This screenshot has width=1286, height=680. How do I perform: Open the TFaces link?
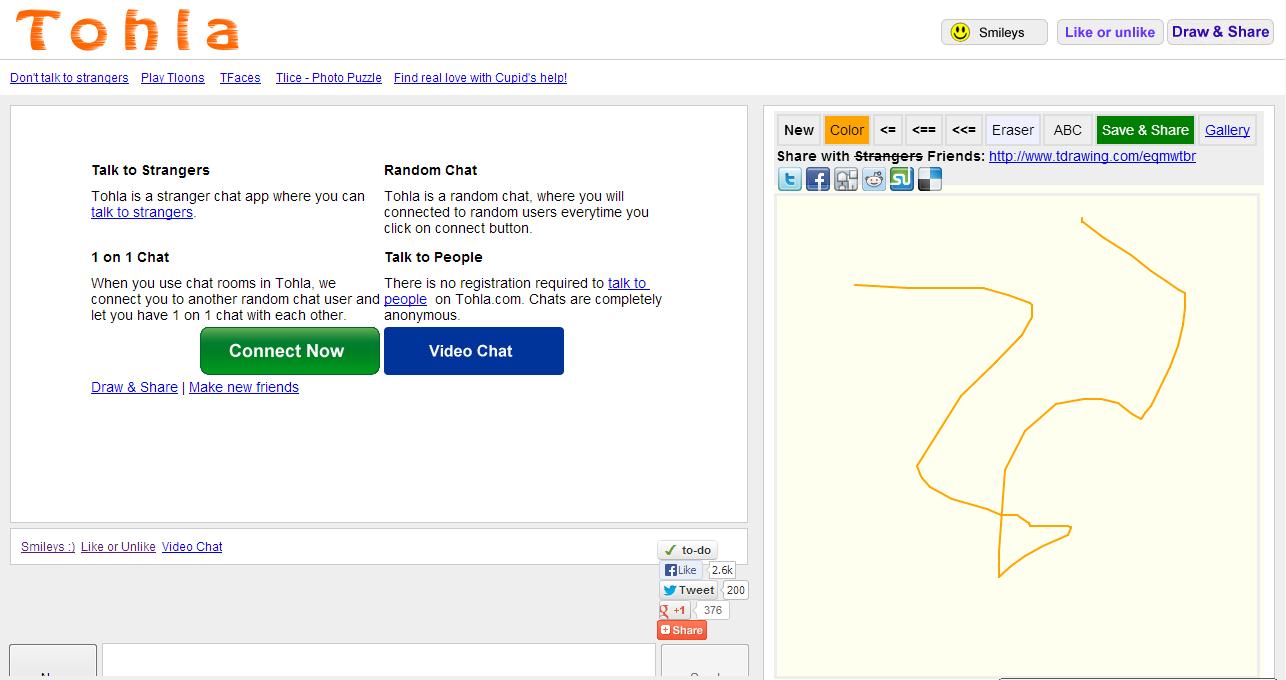coord(240,78)
